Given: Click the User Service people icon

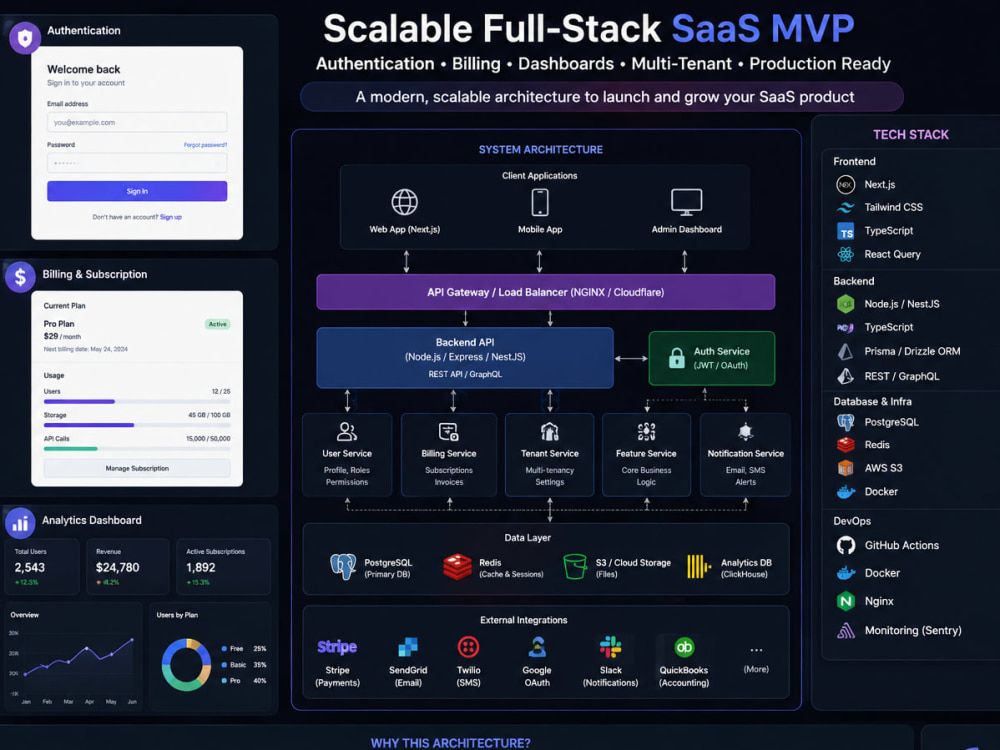Looking at the screenshot, I should (x=347, y=432).
